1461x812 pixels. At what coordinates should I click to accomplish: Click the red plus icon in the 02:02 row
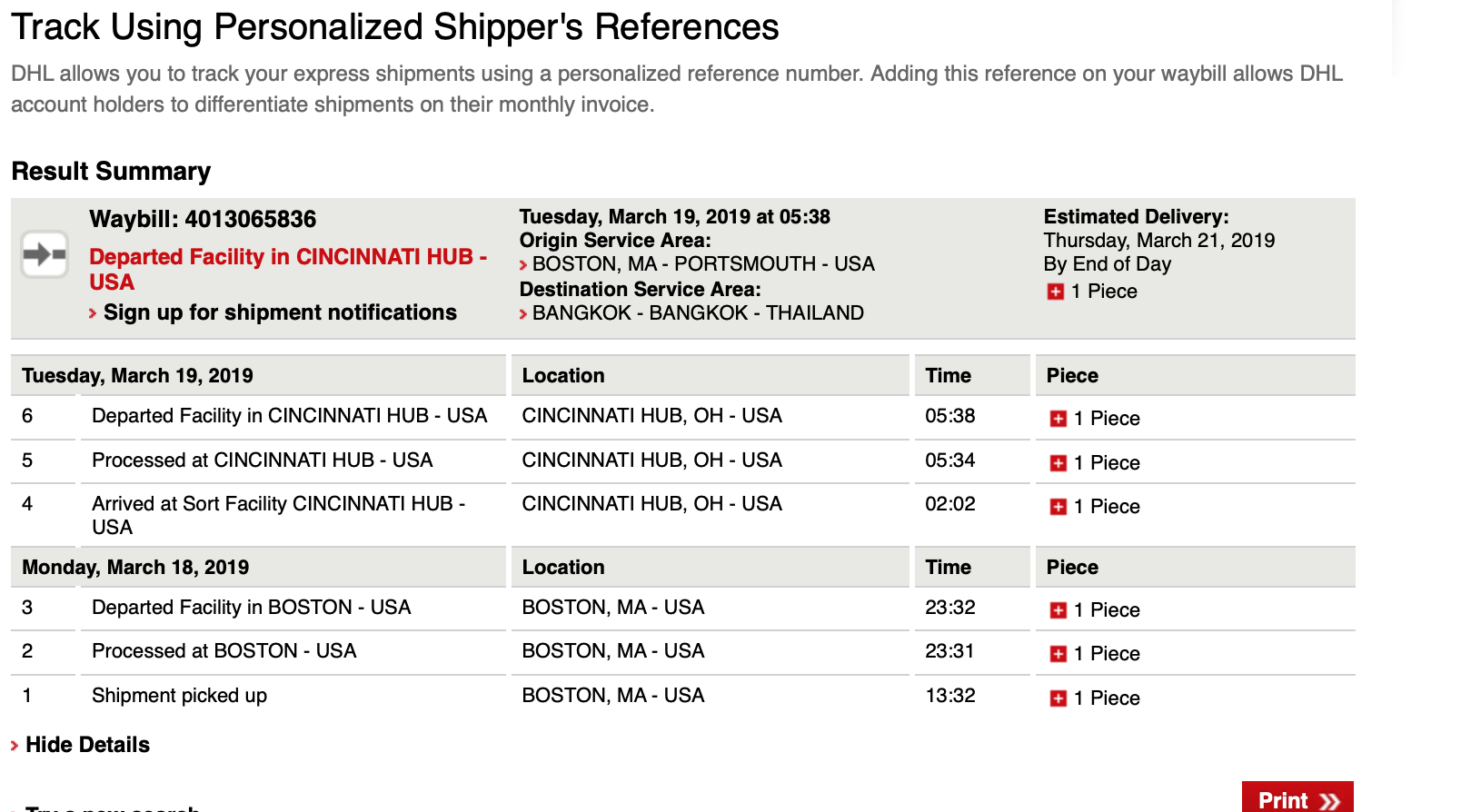(x=1058, y=507)
